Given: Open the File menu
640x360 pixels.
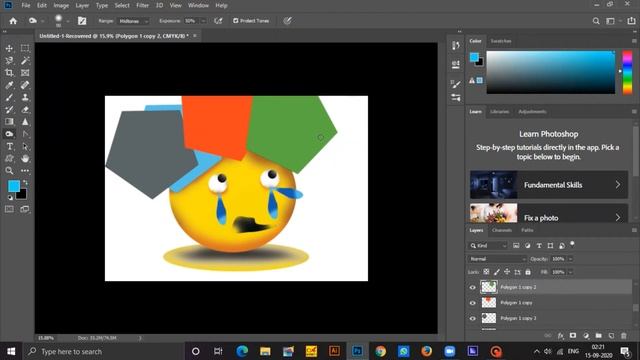Looking at the screenshot, I should tap(26, 5).
